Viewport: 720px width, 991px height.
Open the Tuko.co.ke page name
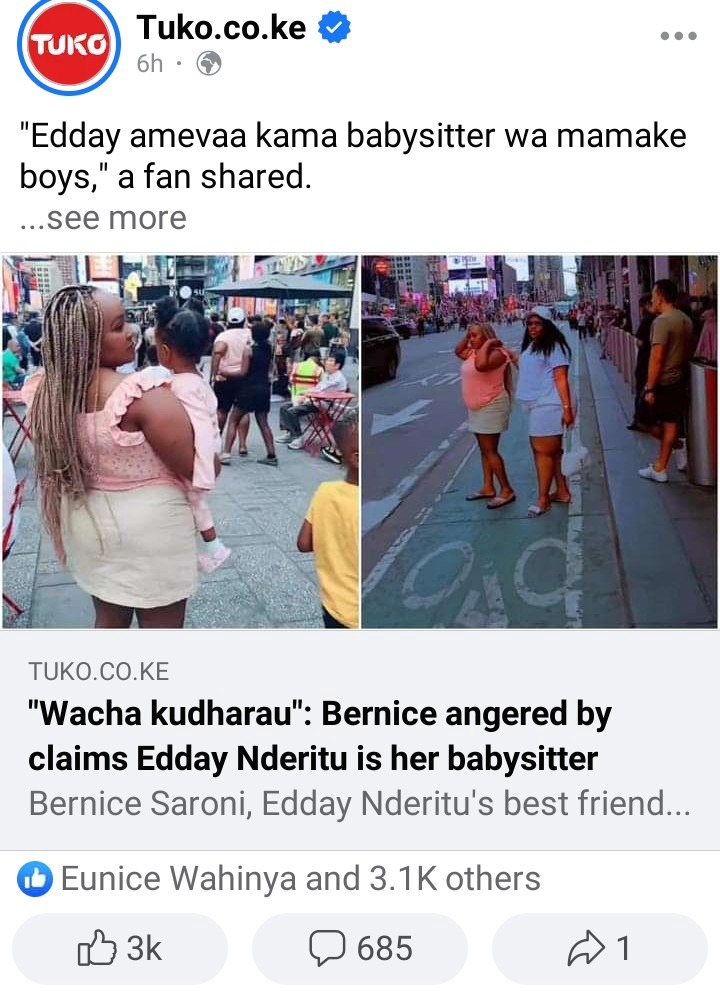coord(221,28)
